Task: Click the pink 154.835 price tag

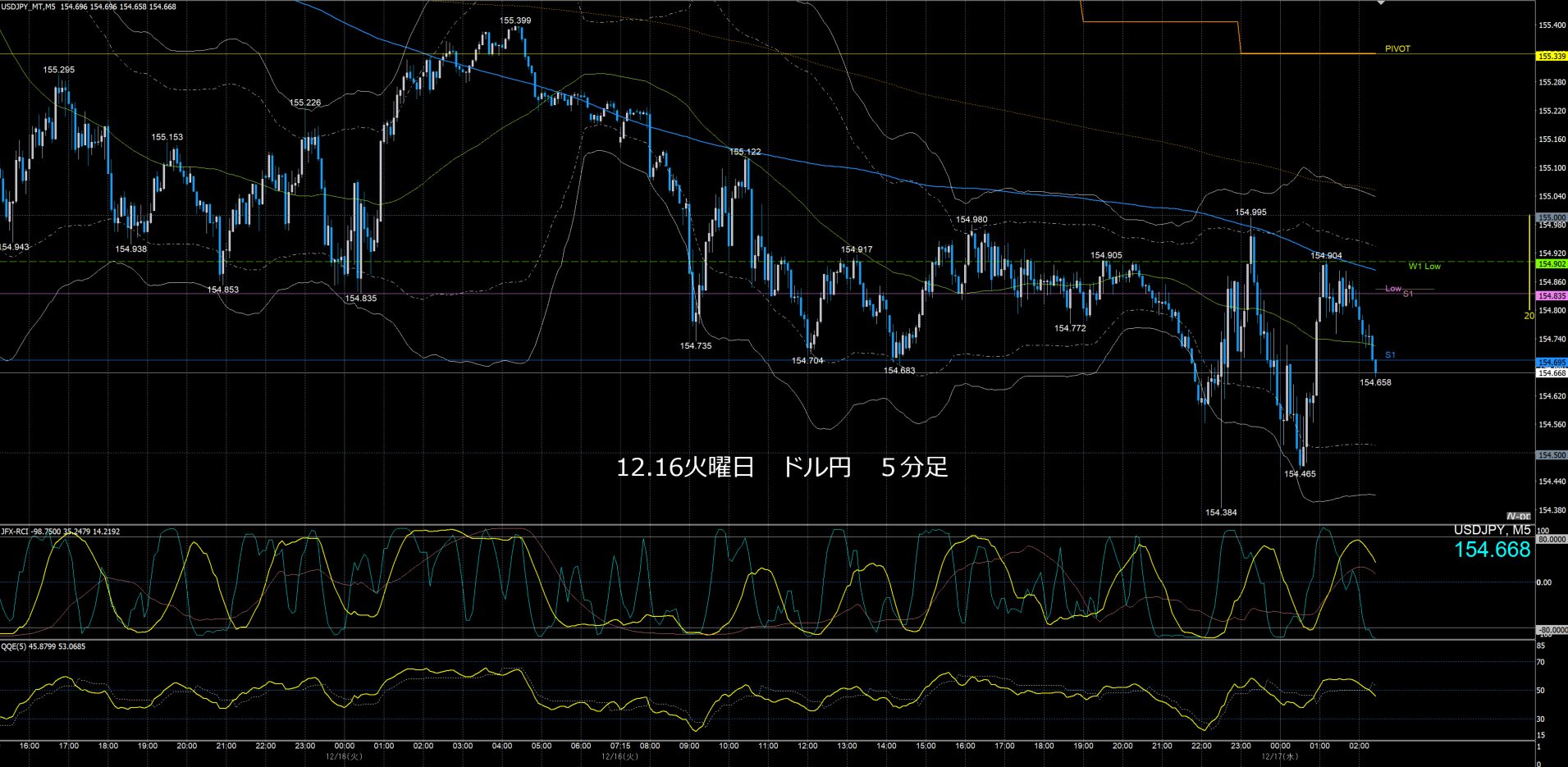Action: click(x=1551, y=296)
